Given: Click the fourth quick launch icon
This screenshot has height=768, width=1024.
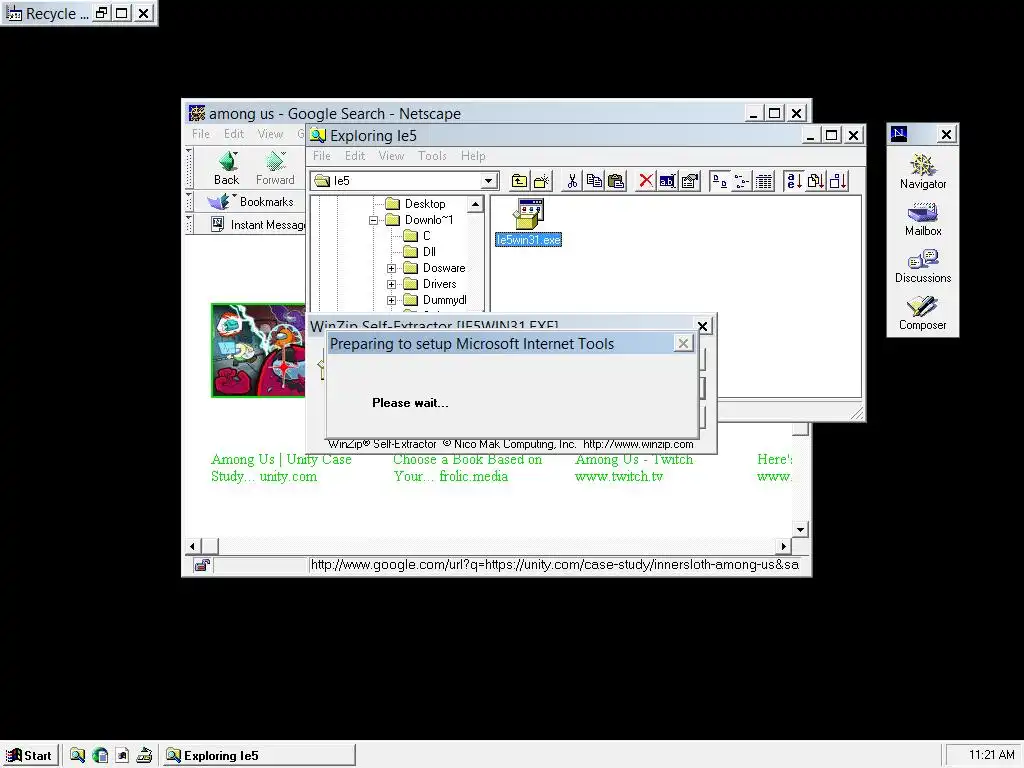Looking at the screenshot, I should coord(144,756).
